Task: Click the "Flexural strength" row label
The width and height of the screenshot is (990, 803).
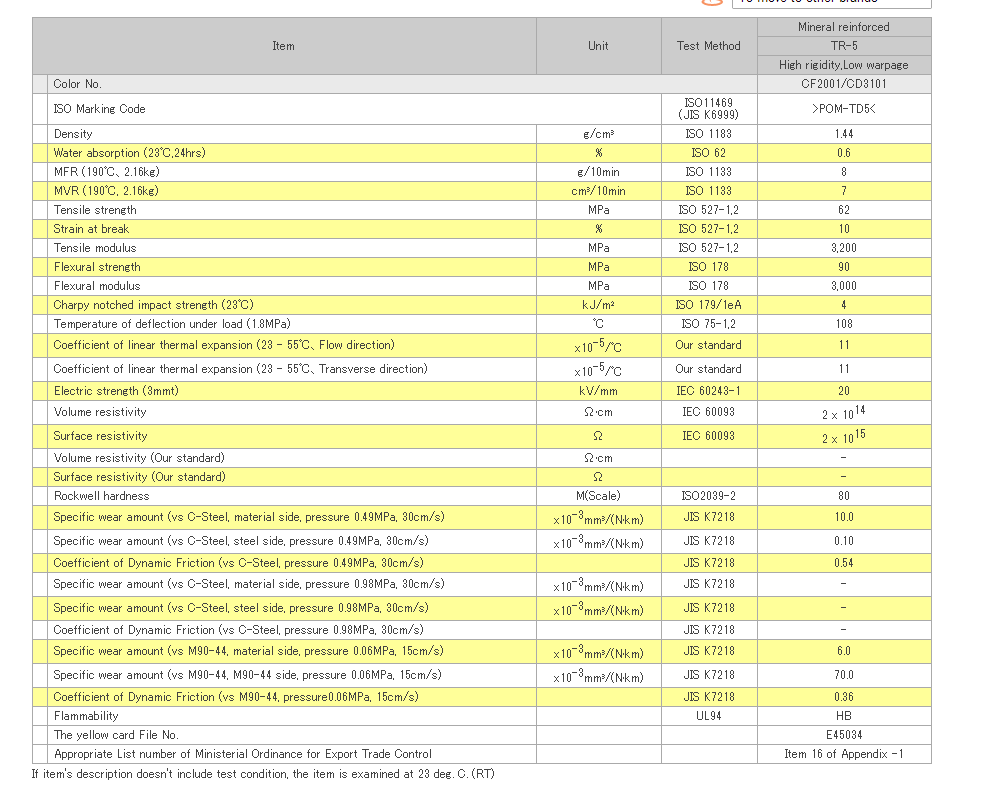Action: click(x=97, y=266)
